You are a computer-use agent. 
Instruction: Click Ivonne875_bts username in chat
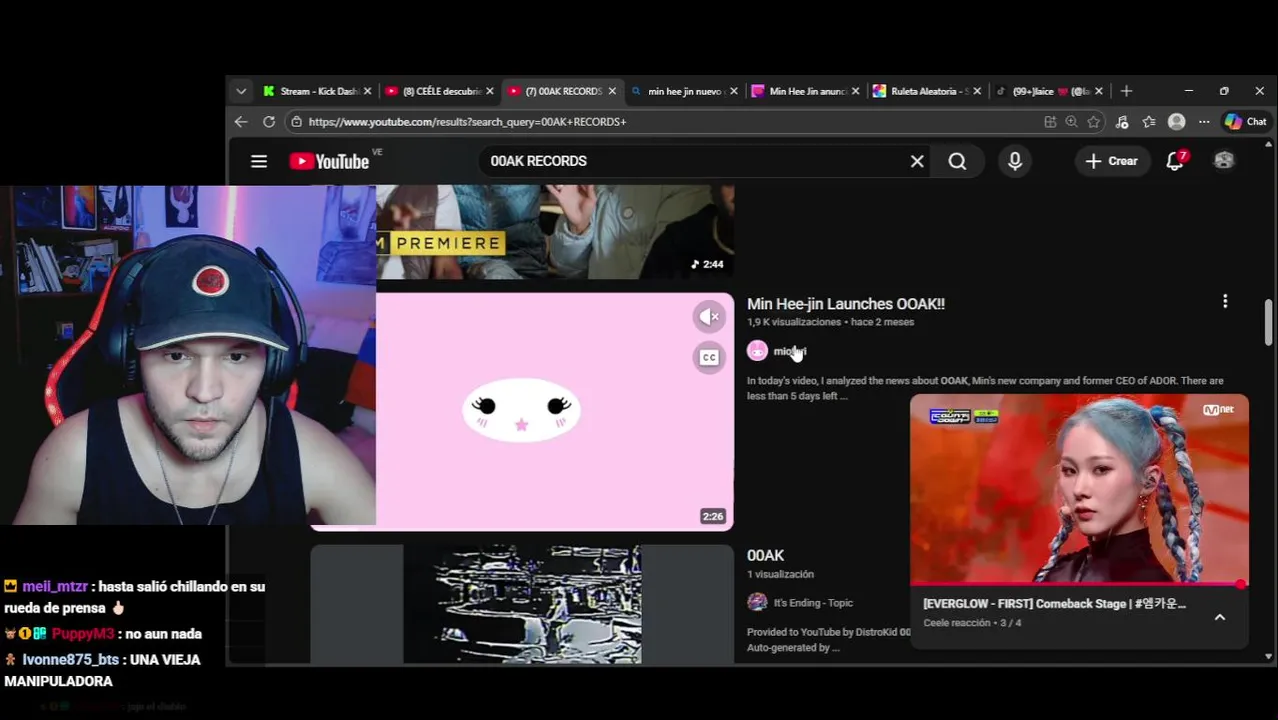coord(70,660)
